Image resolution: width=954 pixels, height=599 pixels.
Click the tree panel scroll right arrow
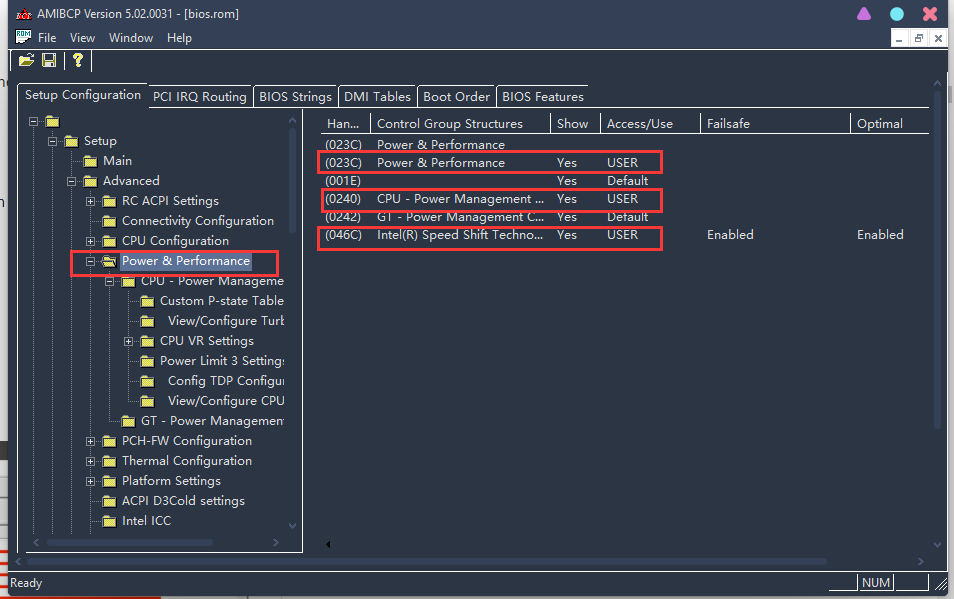click(x=276, y=542)
